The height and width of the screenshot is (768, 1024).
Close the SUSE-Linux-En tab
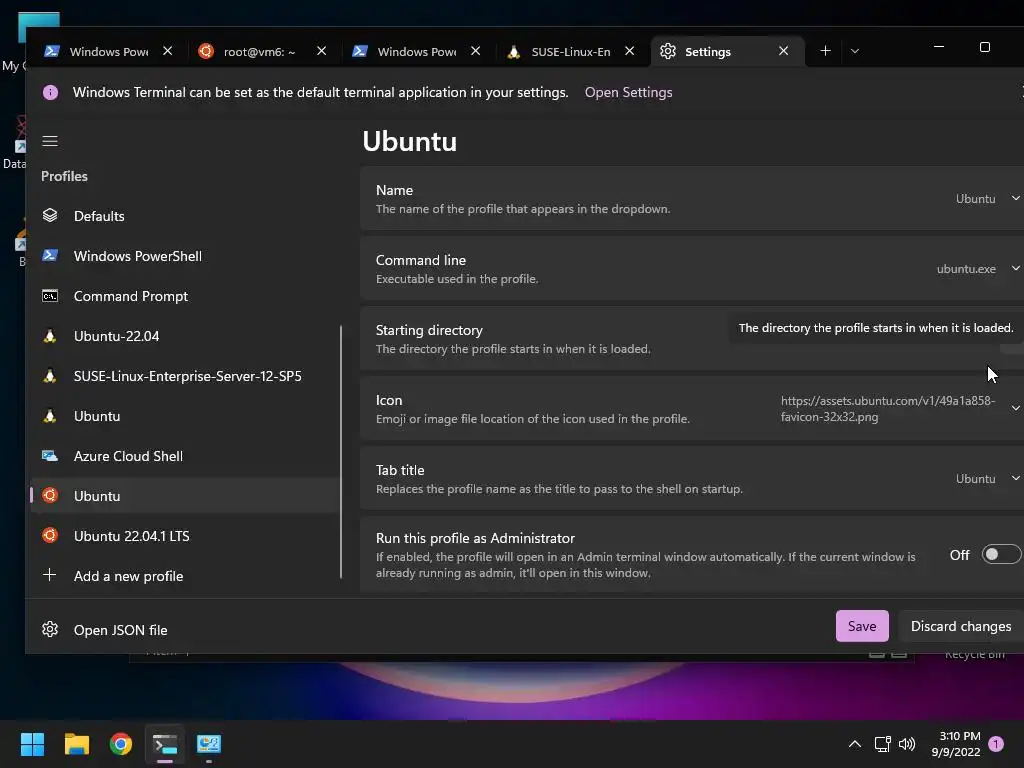[630, 51]
